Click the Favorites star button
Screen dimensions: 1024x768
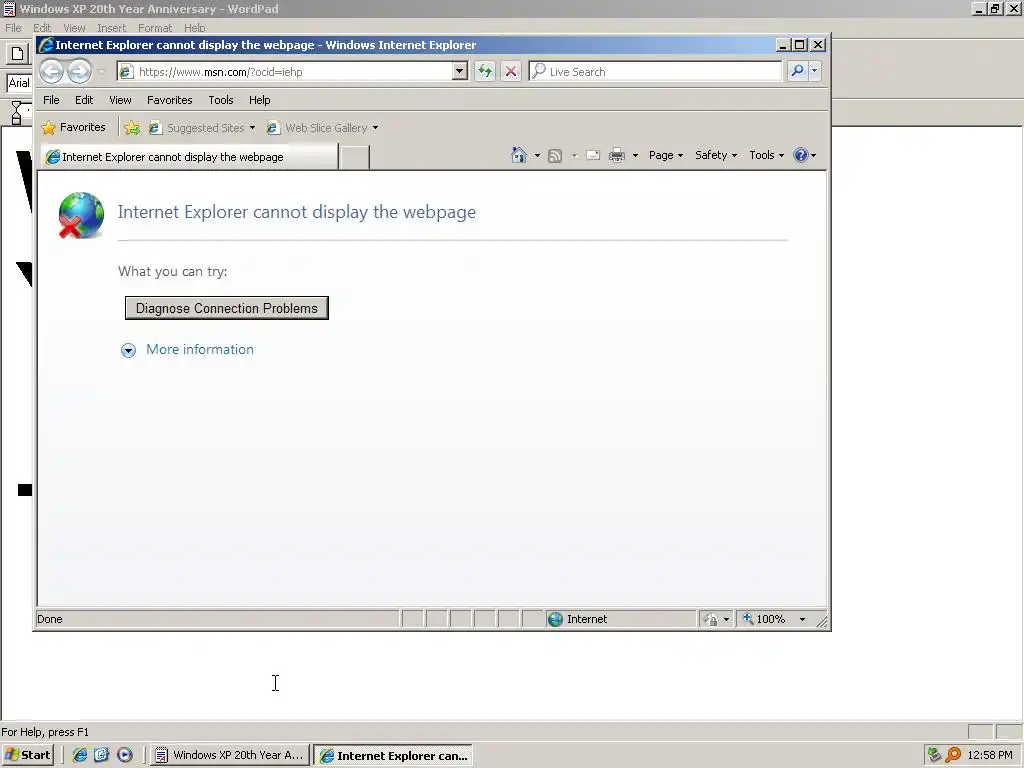(x=73, y=127)
